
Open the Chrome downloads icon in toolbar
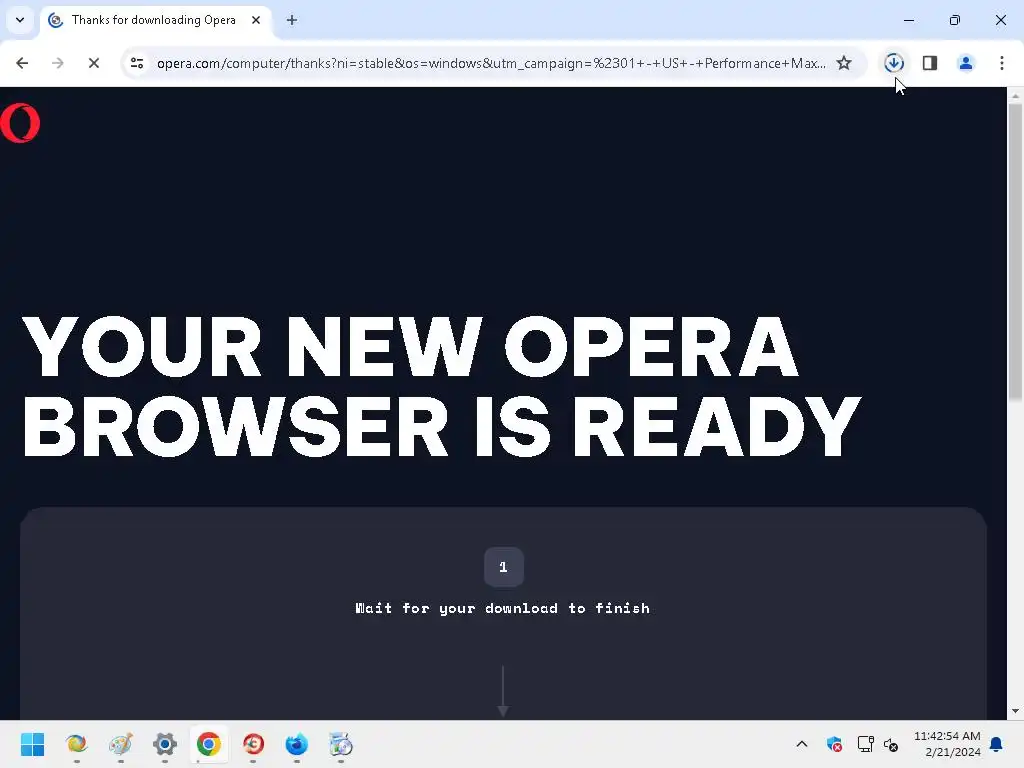pos(893,63)
